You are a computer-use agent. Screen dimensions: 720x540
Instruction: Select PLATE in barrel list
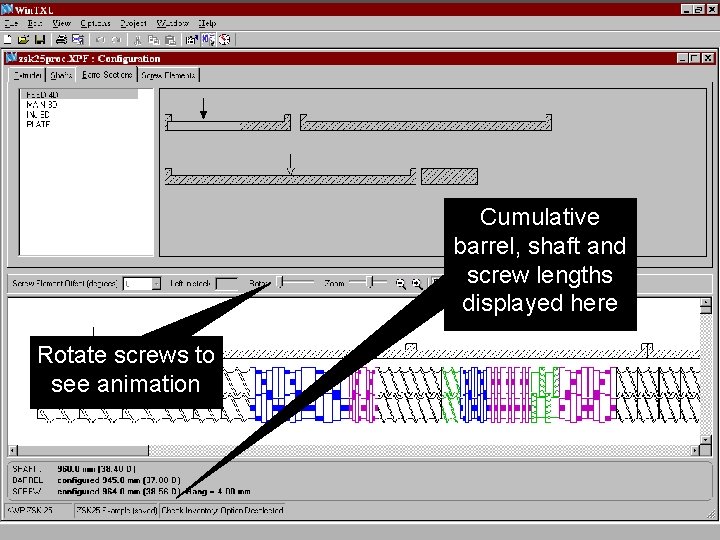(38, 124)
